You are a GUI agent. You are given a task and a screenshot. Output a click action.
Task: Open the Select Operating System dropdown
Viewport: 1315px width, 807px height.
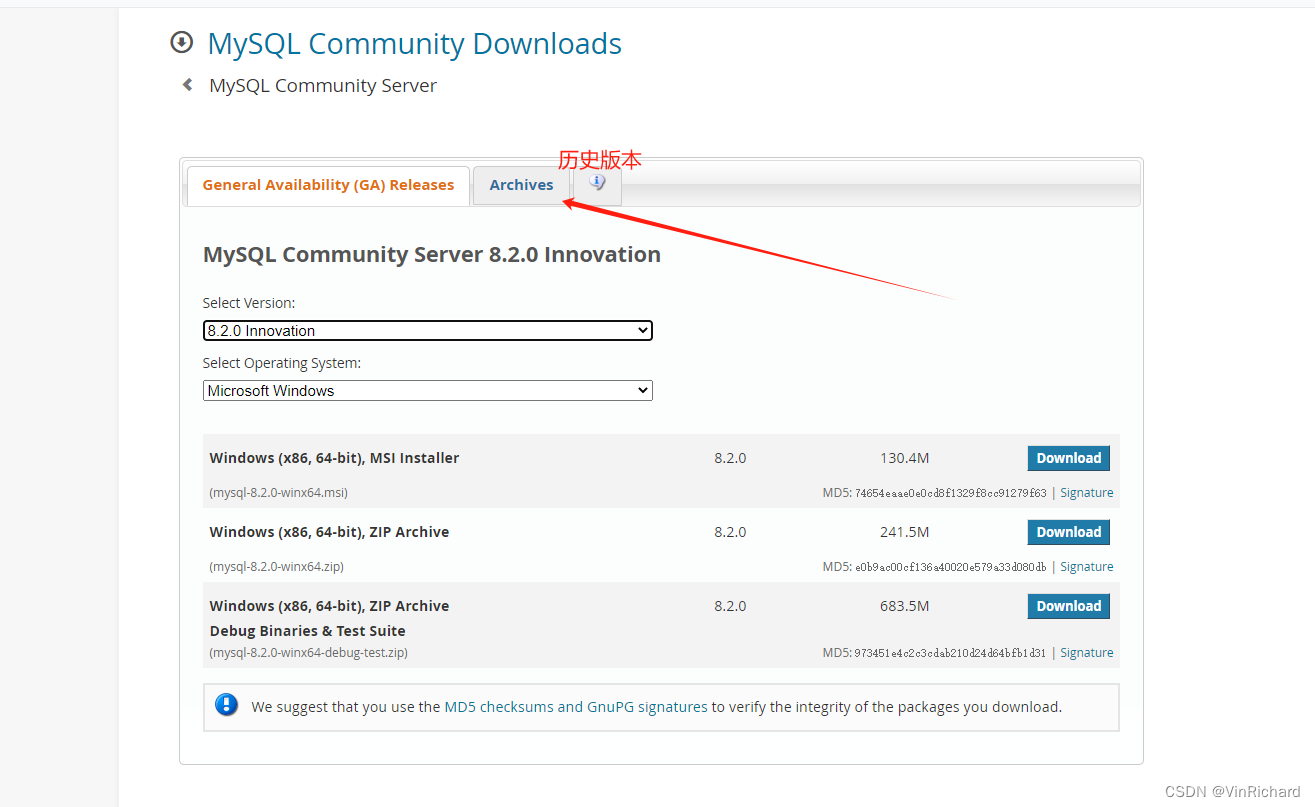coord(428,390)
